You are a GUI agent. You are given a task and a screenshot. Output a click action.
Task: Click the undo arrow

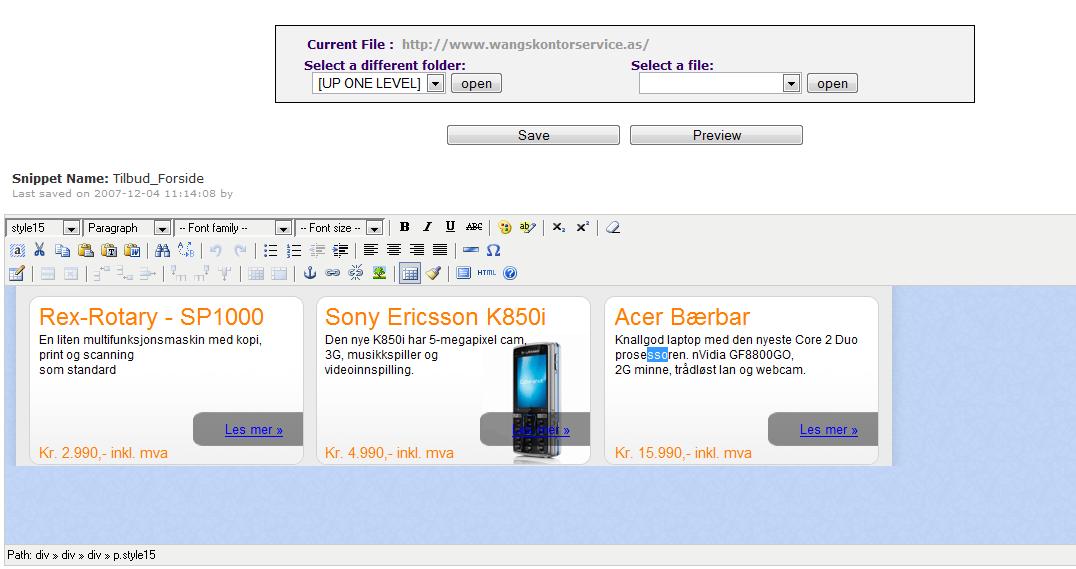216,251
